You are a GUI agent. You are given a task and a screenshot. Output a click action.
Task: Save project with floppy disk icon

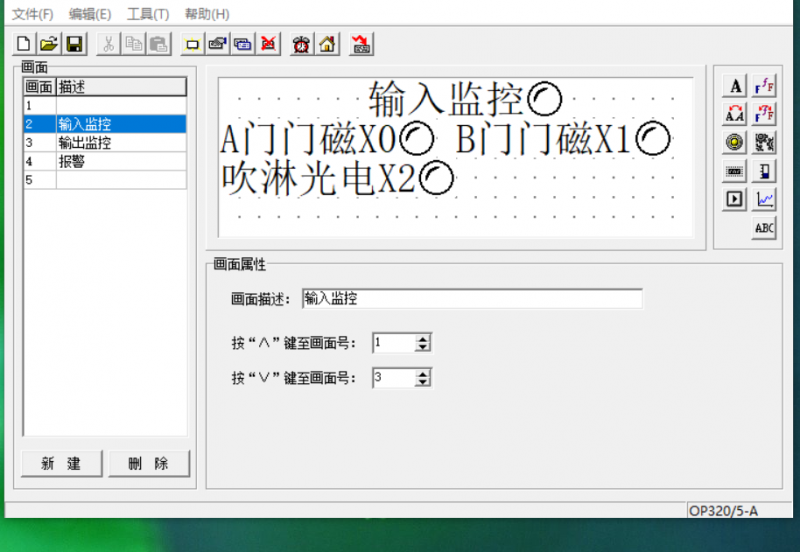tap(74, 44)
